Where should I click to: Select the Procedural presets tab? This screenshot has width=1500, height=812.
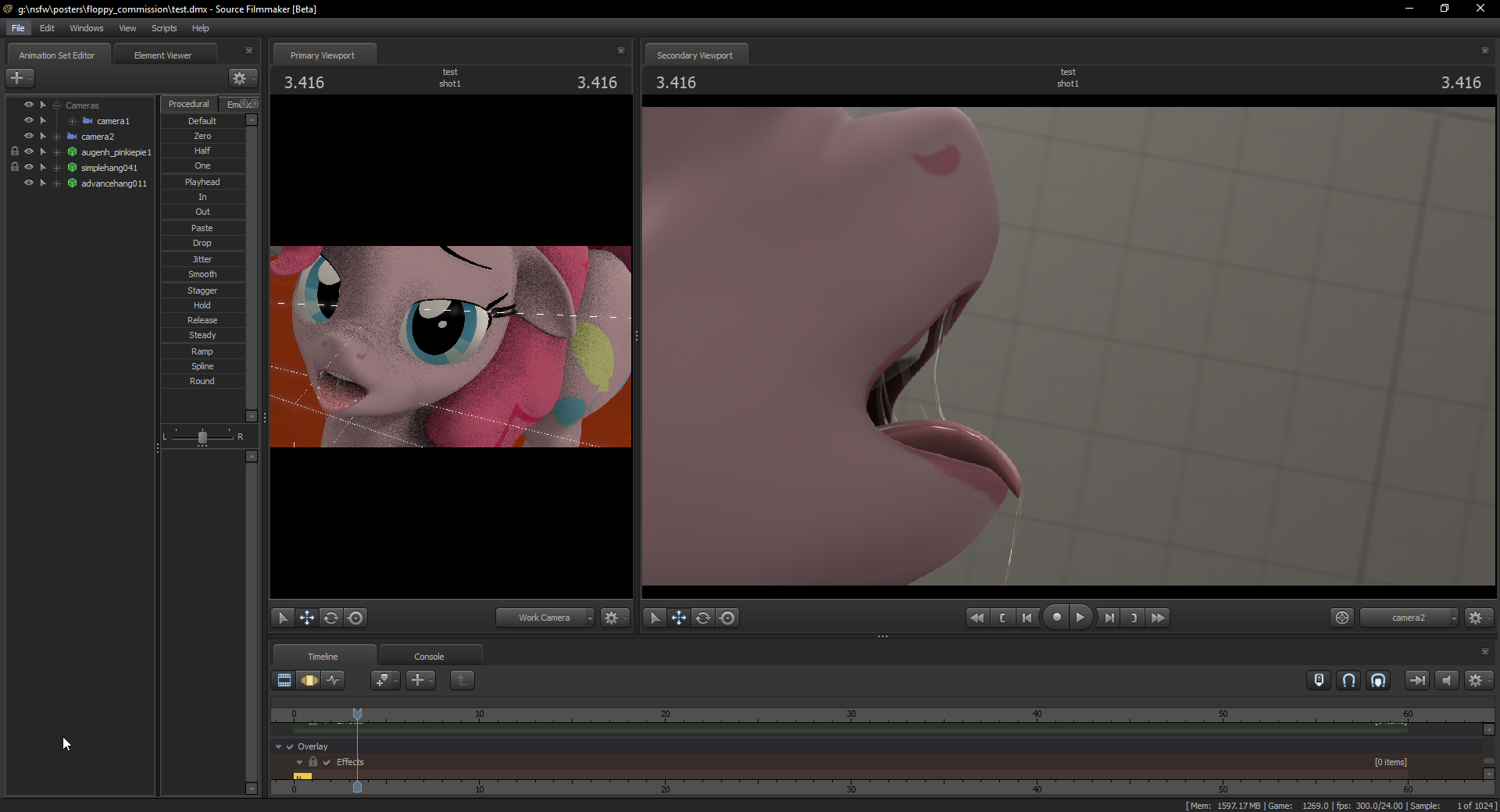189,104
